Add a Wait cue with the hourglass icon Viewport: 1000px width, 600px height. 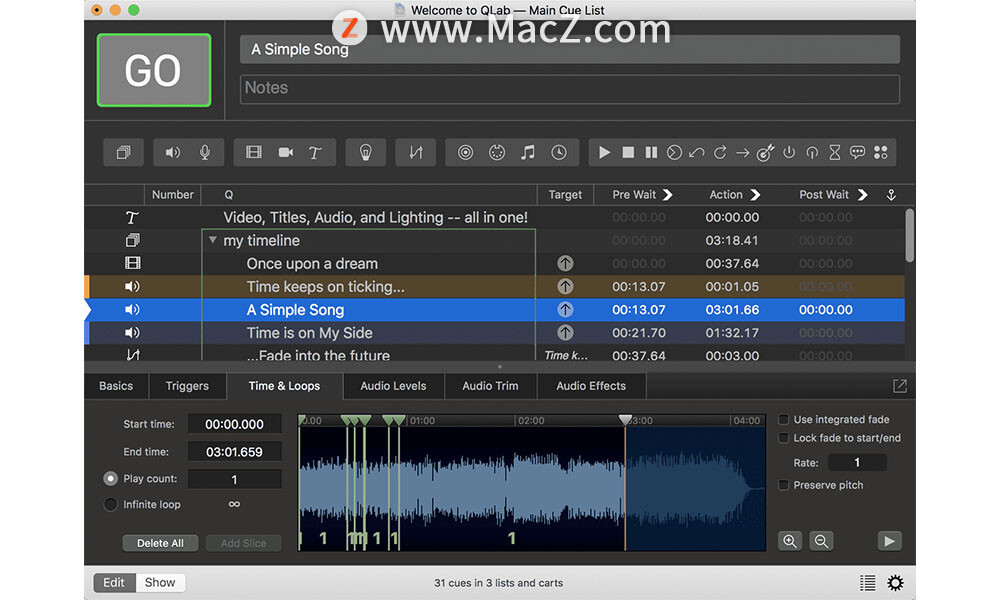pos(835,152)
